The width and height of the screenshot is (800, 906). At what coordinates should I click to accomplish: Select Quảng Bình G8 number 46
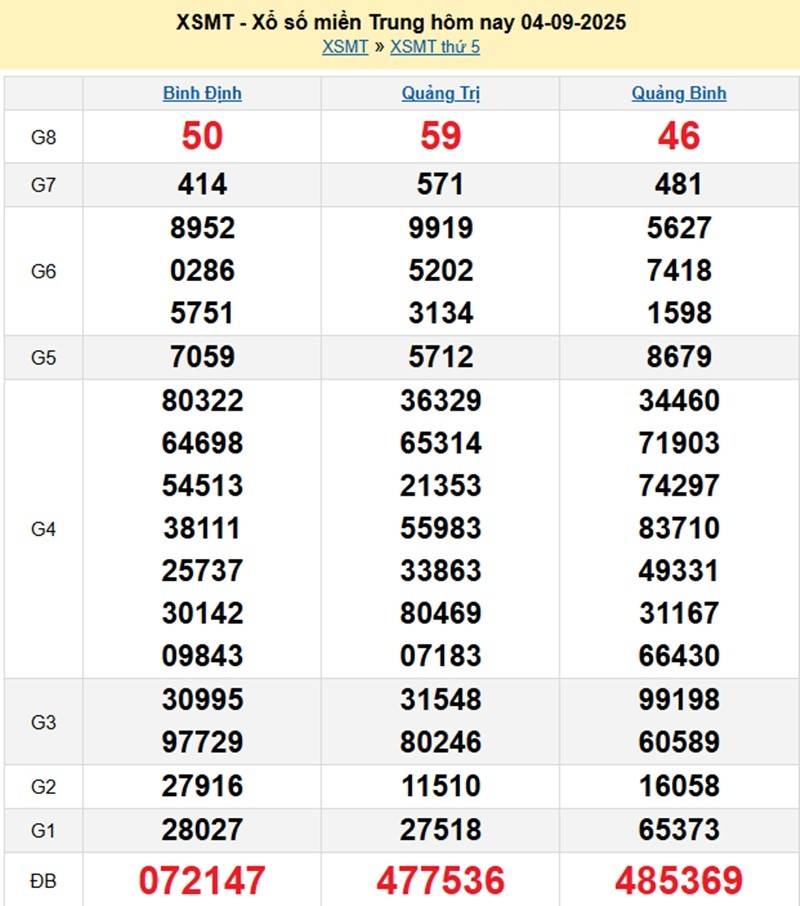[x=679, y=136]
